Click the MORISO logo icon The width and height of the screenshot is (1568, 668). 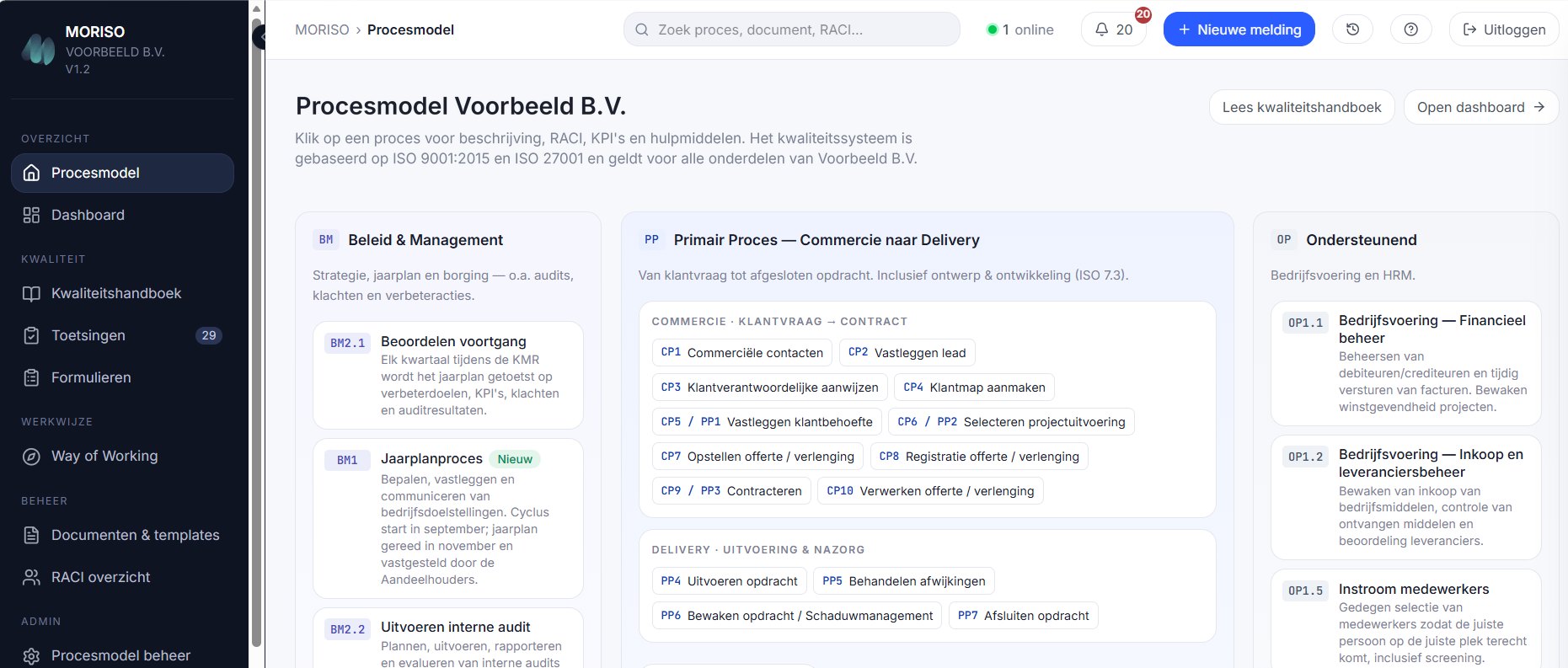point(38,50)
